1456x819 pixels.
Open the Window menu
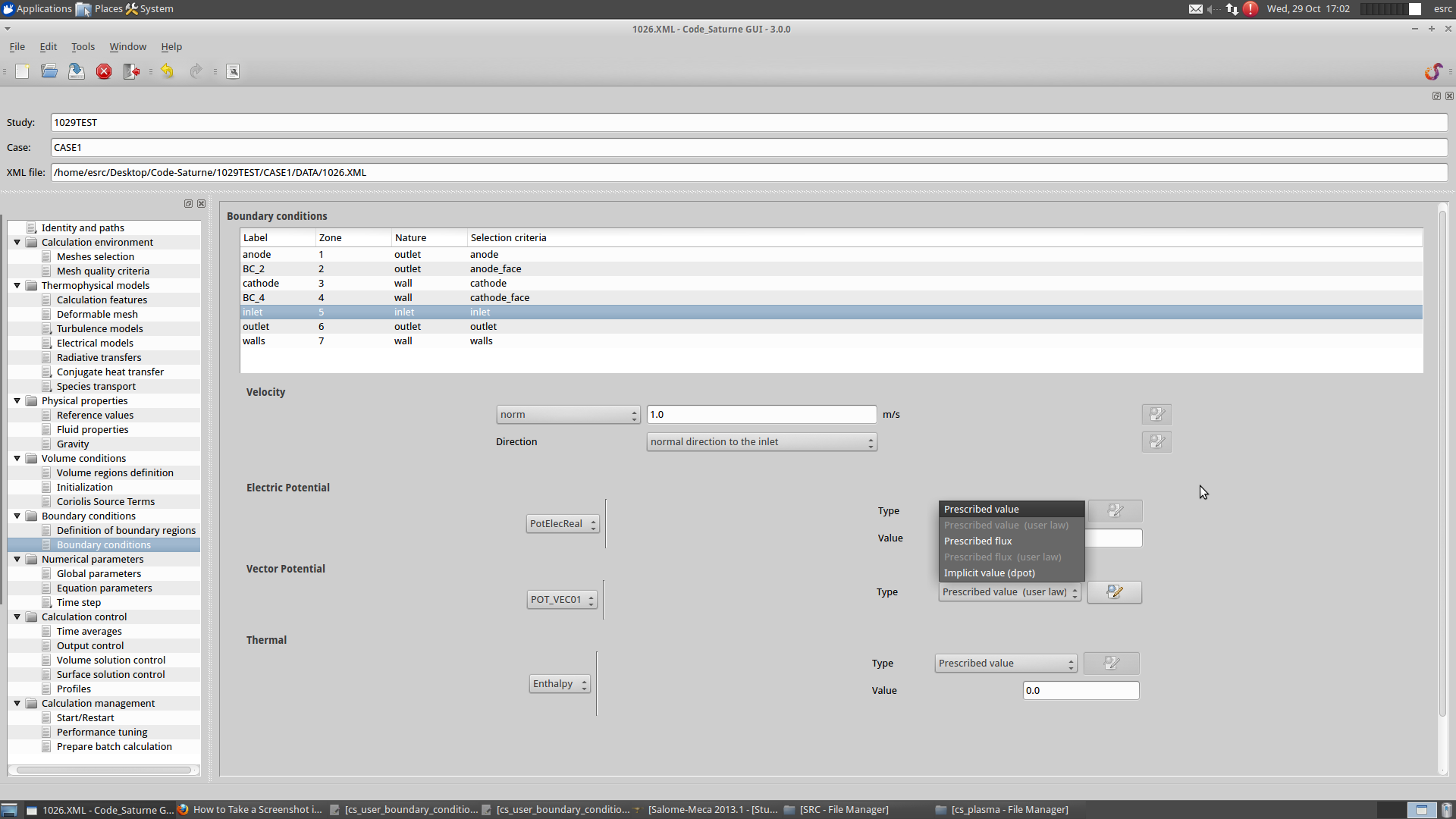[x=127, y=47]
